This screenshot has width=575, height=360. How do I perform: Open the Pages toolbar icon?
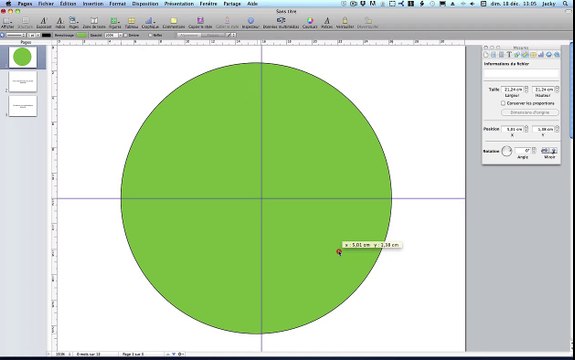[74, 22]
